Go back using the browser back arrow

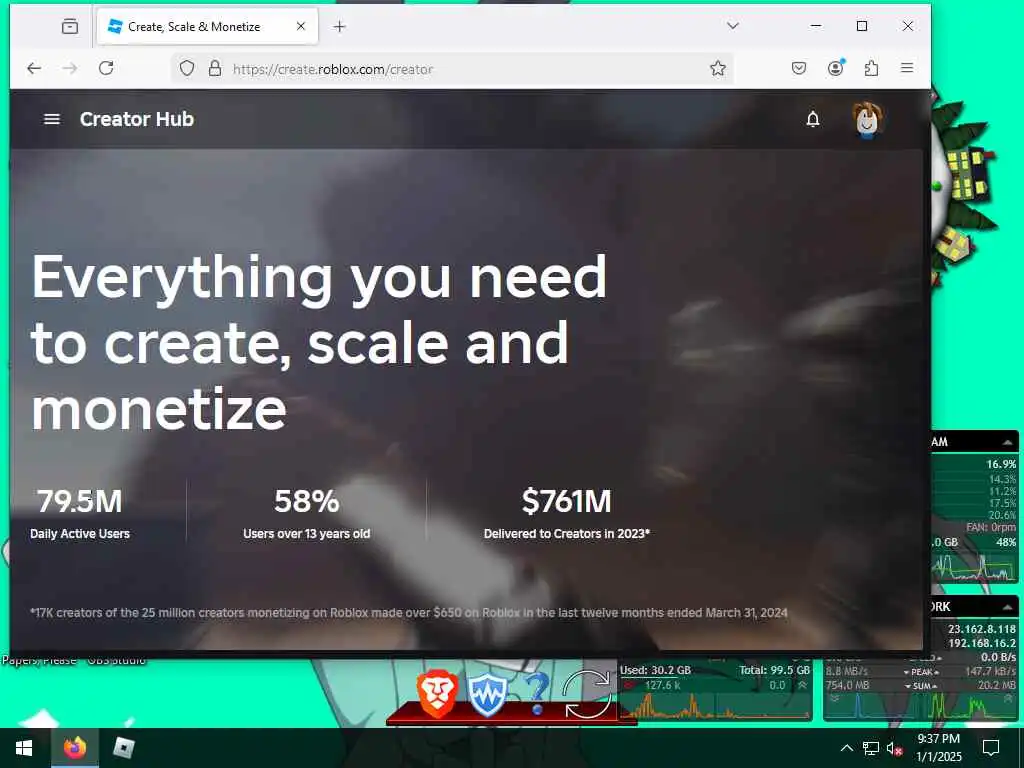click(34, 68)
